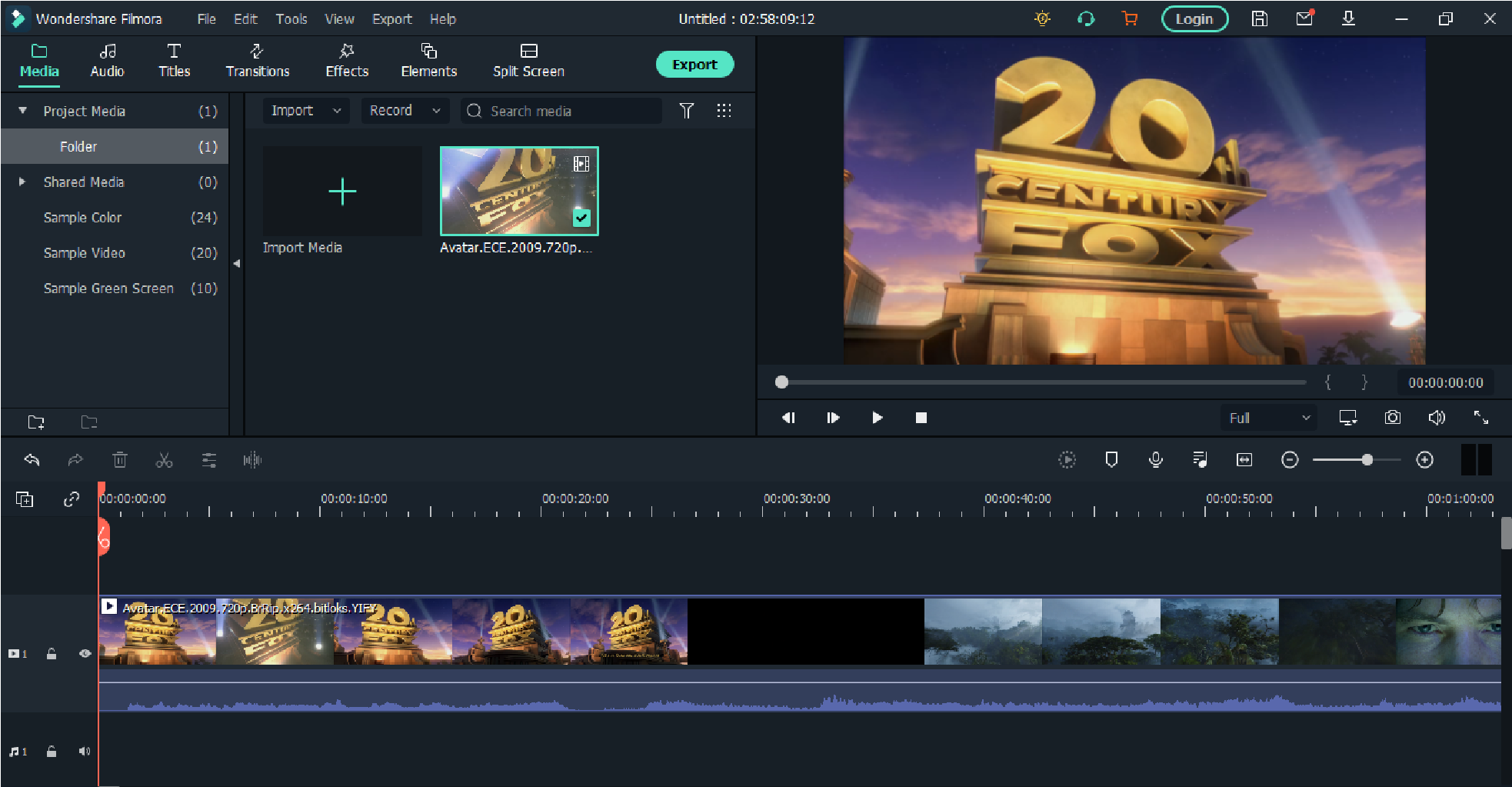Stop the preview playback
Image resolution: width=1512 pixels, height=787 pixels.
tap(921, 418)
